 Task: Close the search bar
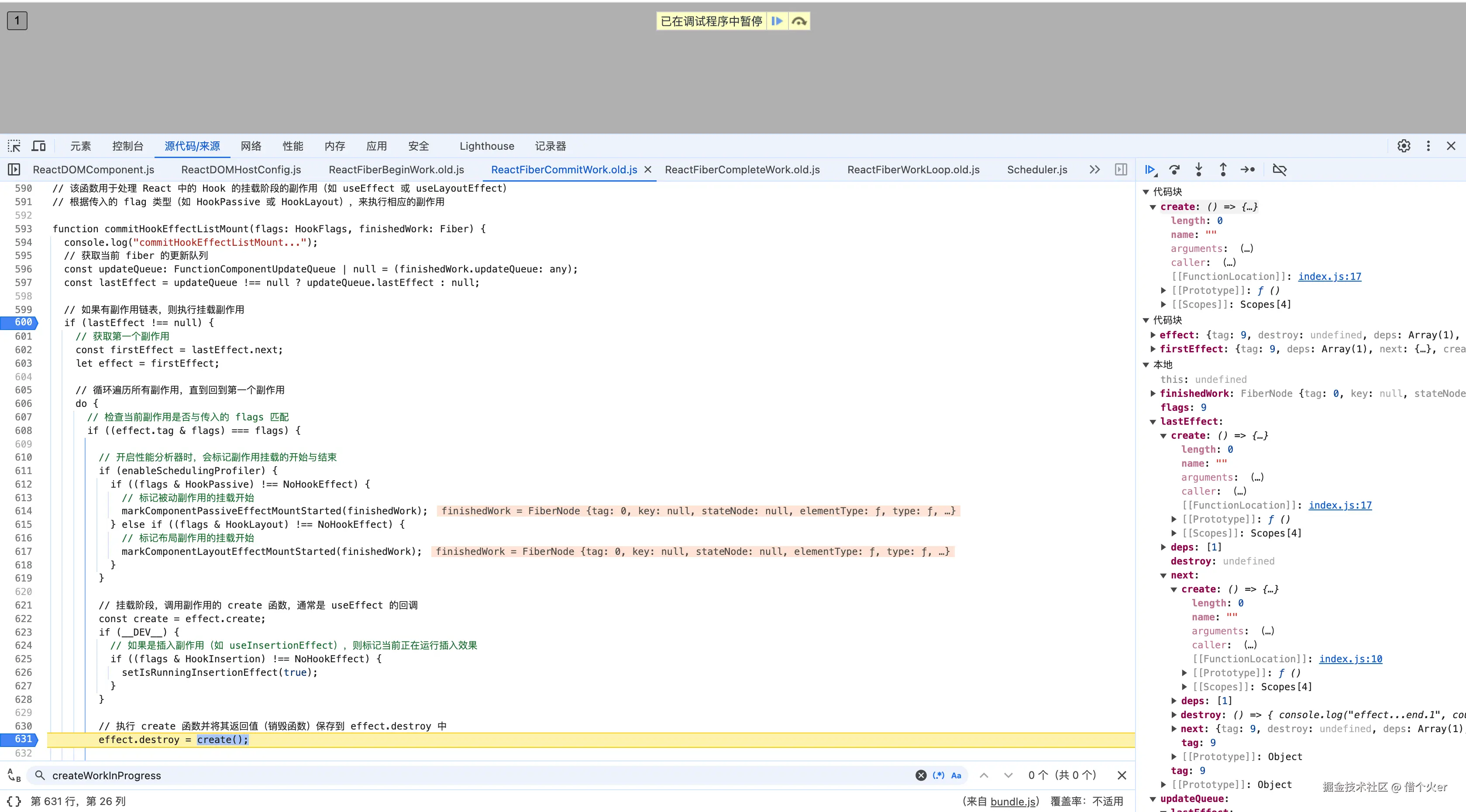click(x=1122, y=776)
